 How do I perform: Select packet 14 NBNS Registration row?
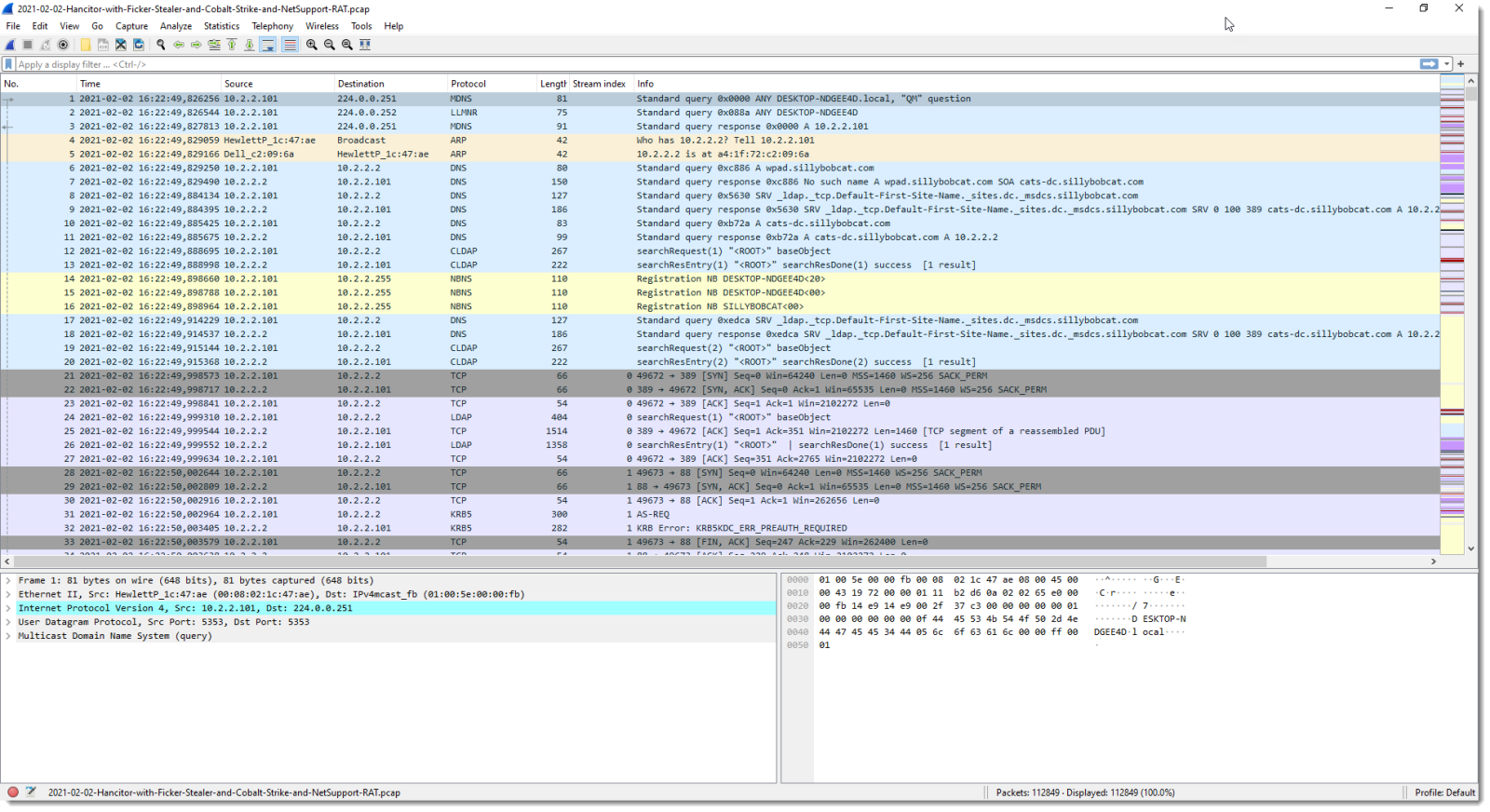[x=720, y=278]
